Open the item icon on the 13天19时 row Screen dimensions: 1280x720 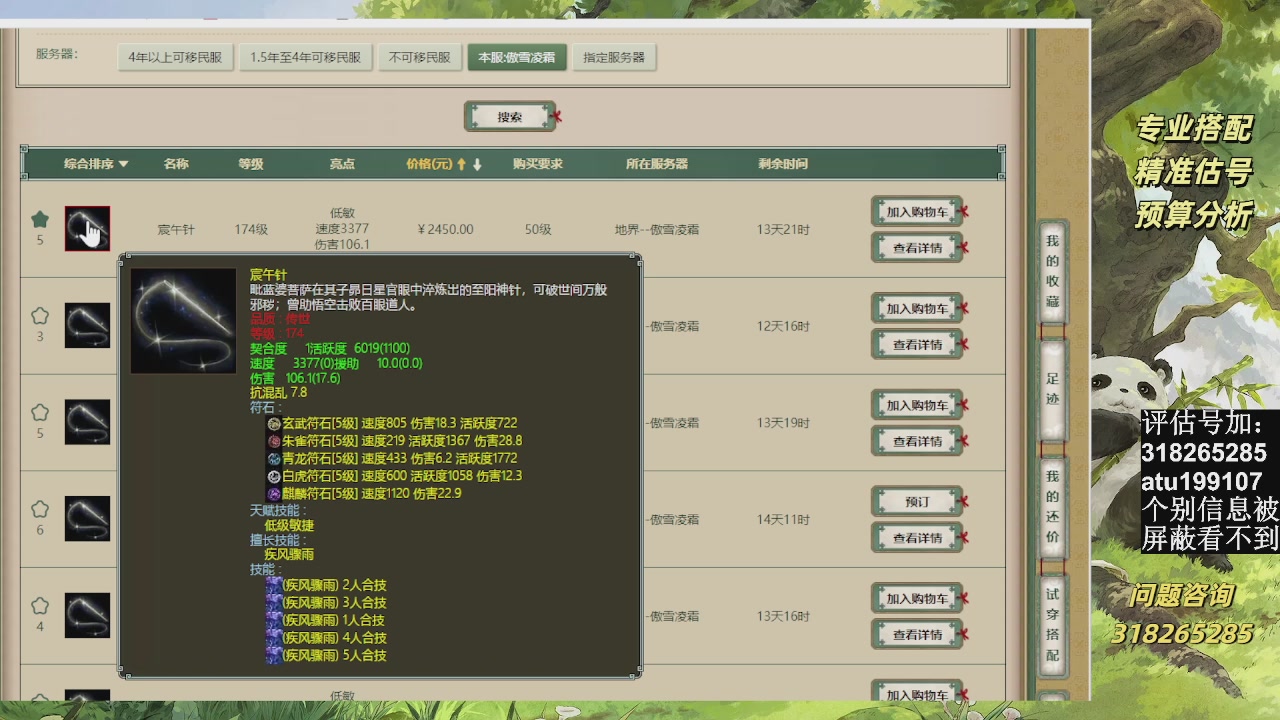pyautogui.click(x=87, y=422)
